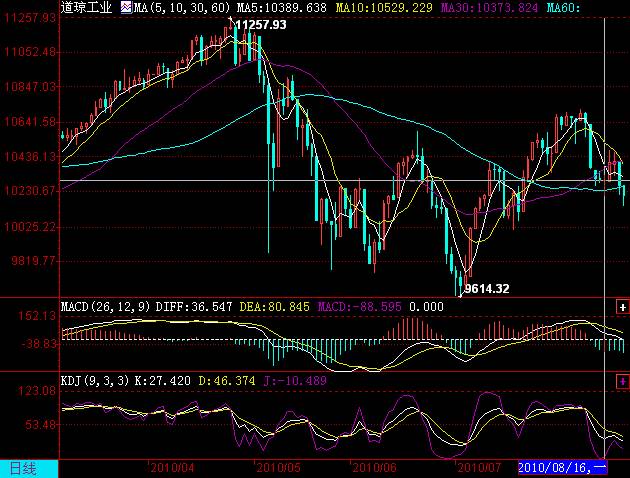Viewport: 630px width, 478px height.
Task: Click the 2010/05 date axis label
Action: (278, 468)
